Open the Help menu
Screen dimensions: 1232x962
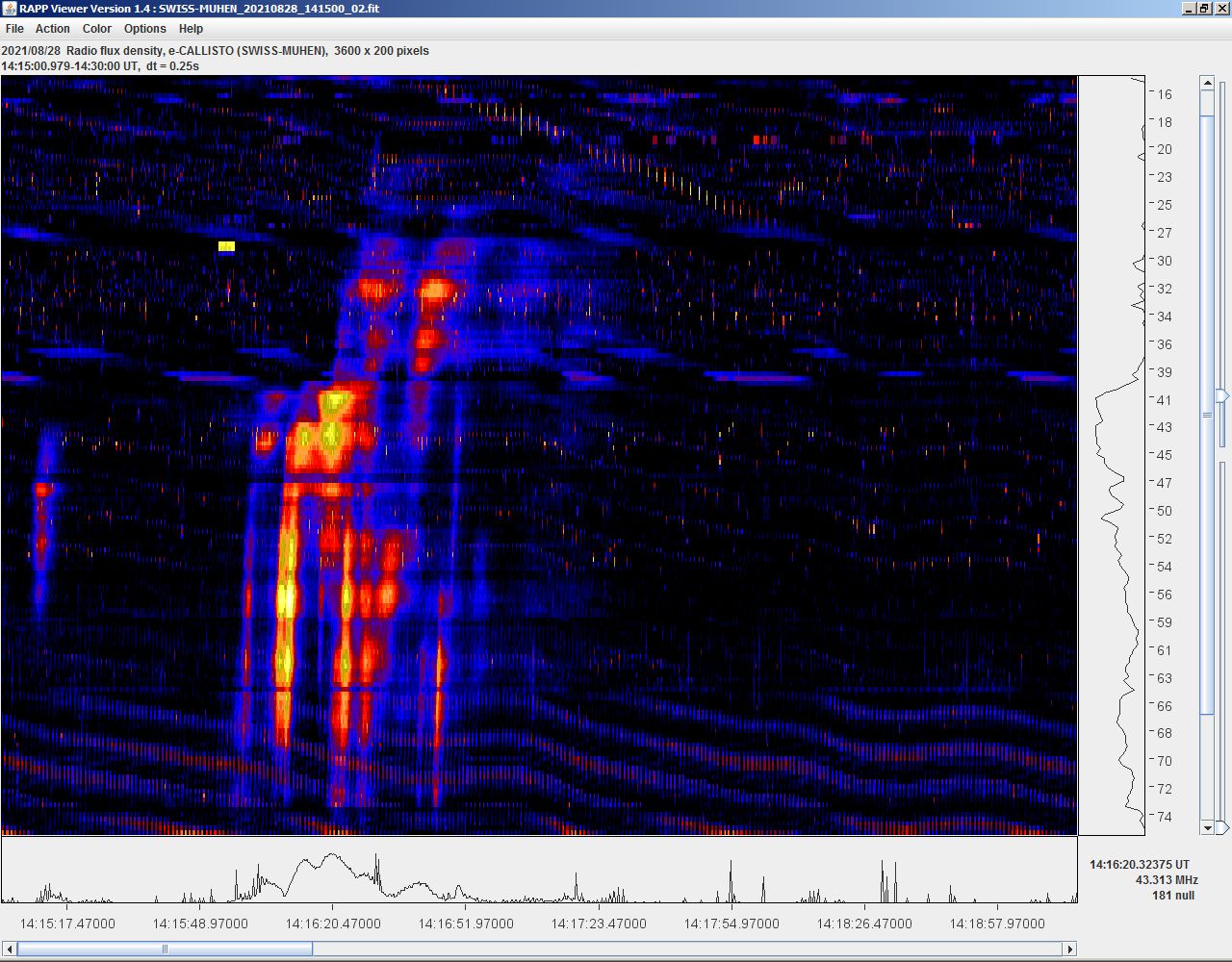pos(191,29)
